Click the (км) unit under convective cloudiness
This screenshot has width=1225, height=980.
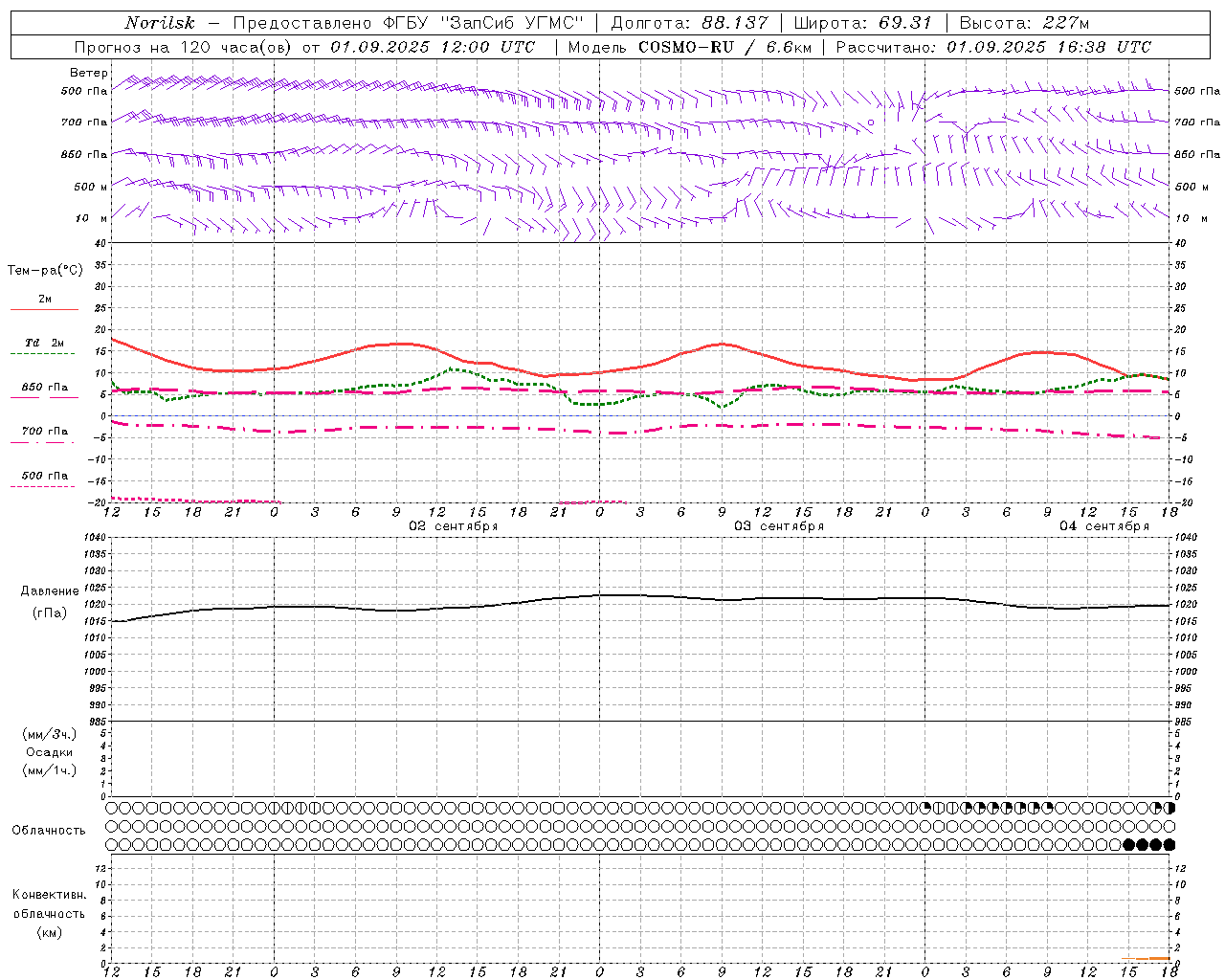click(50, 932)
